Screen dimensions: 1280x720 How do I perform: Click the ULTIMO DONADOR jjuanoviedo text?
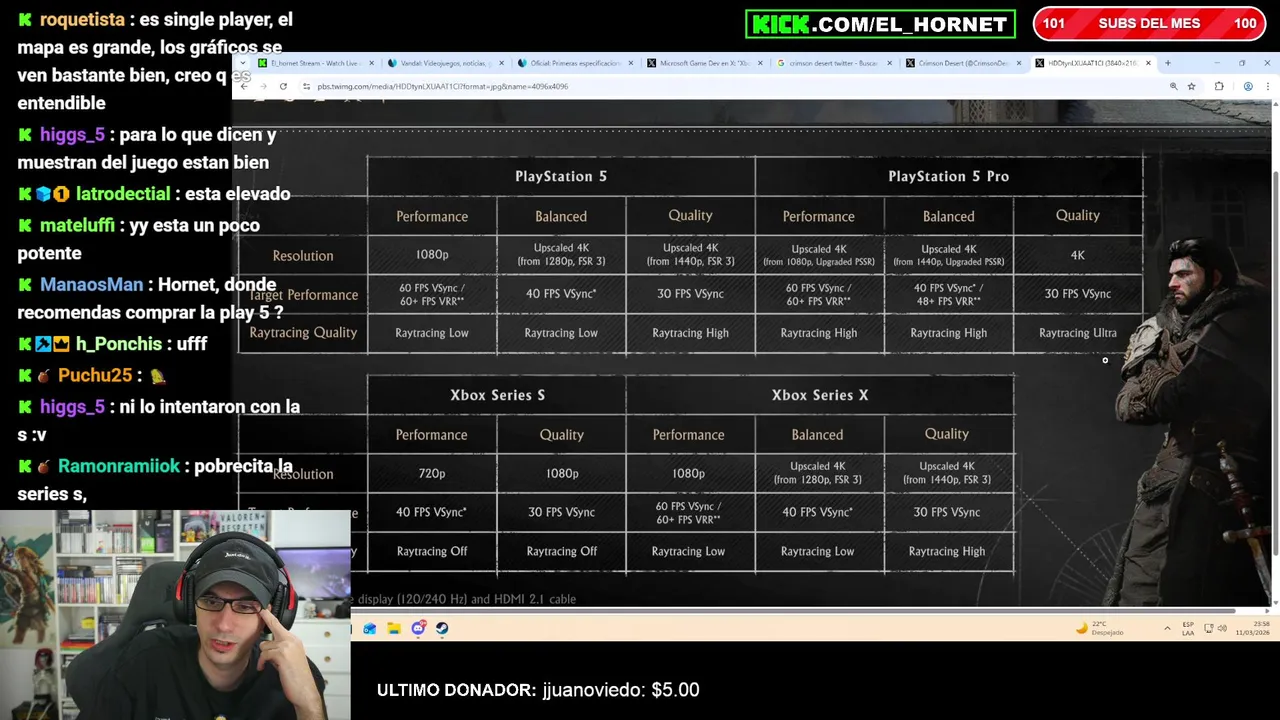538,690
